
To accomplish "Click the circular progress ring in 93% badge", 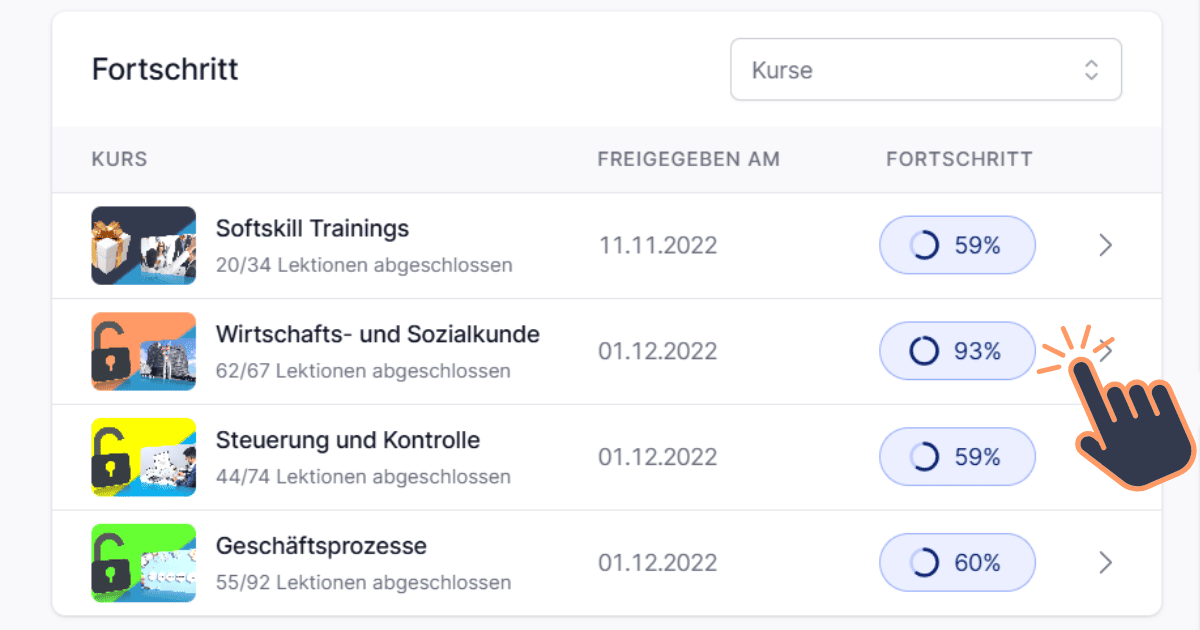I will (924, 351).
